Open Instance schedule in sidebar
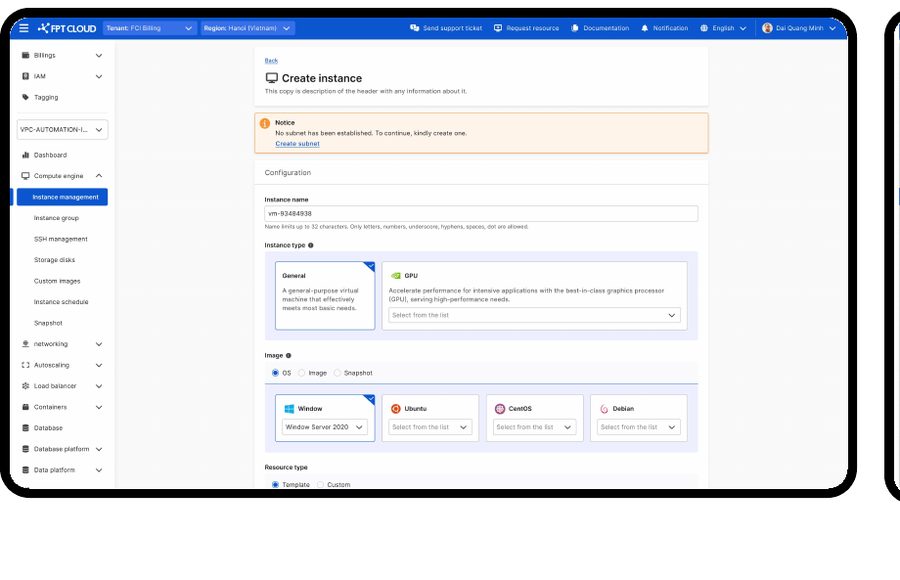 coord(61,301)
